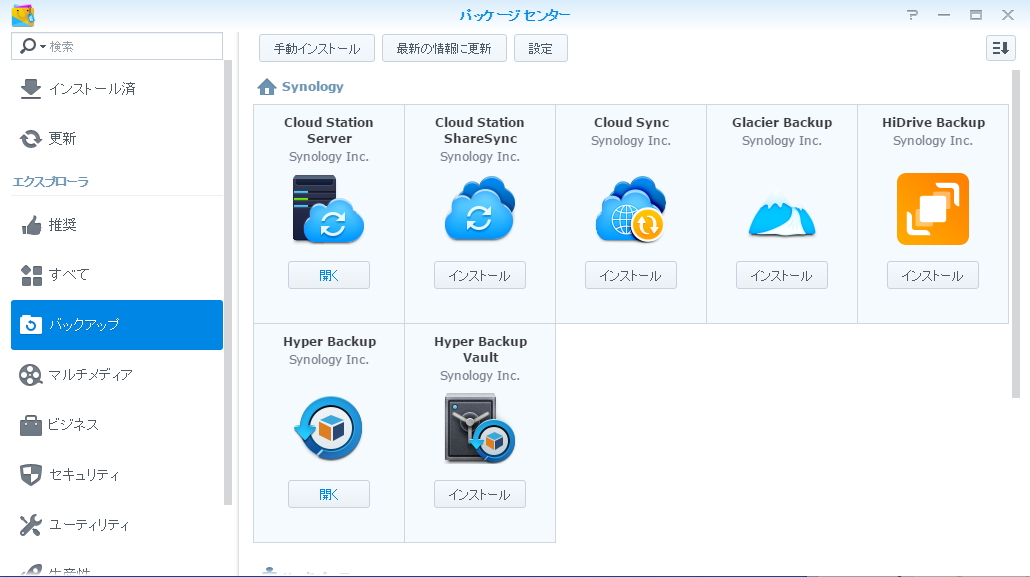
Task: Click the package list vertical scrollbar
Action: 1016,233
